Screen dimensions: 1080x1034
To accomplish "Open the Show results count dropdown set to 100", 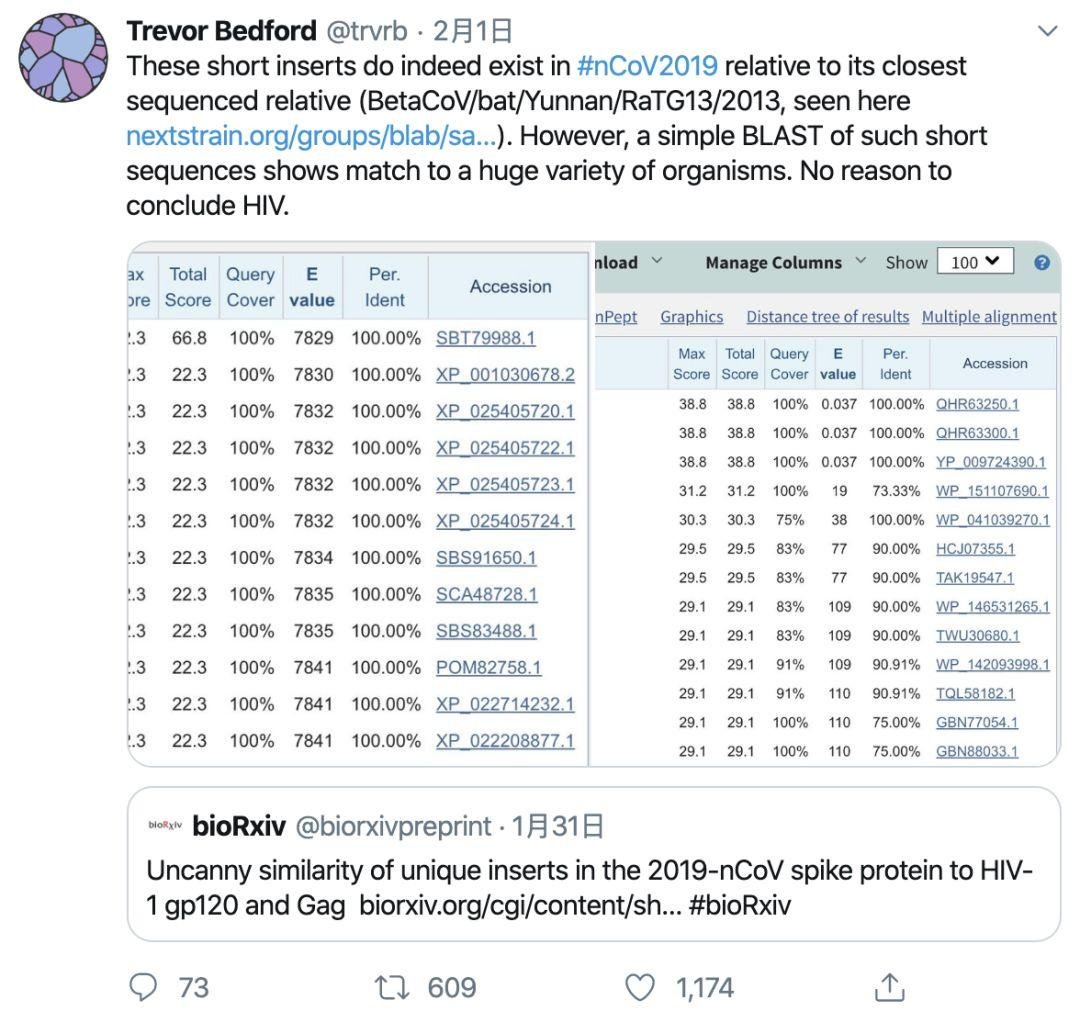I will 975,261.
